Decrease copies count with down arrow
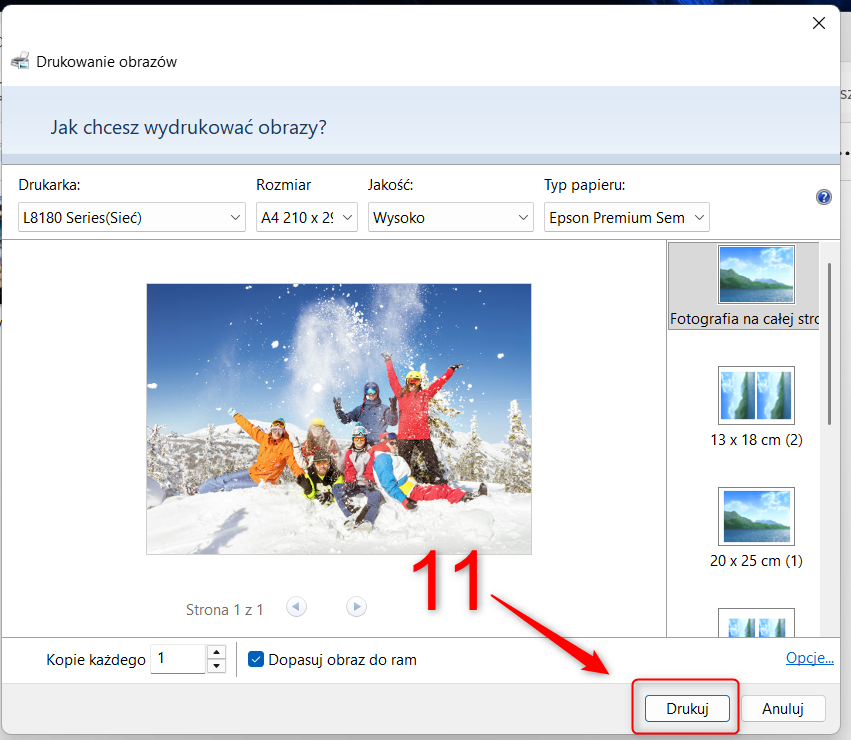The width and height of the screenshot is (851, 740). (216, 666)
